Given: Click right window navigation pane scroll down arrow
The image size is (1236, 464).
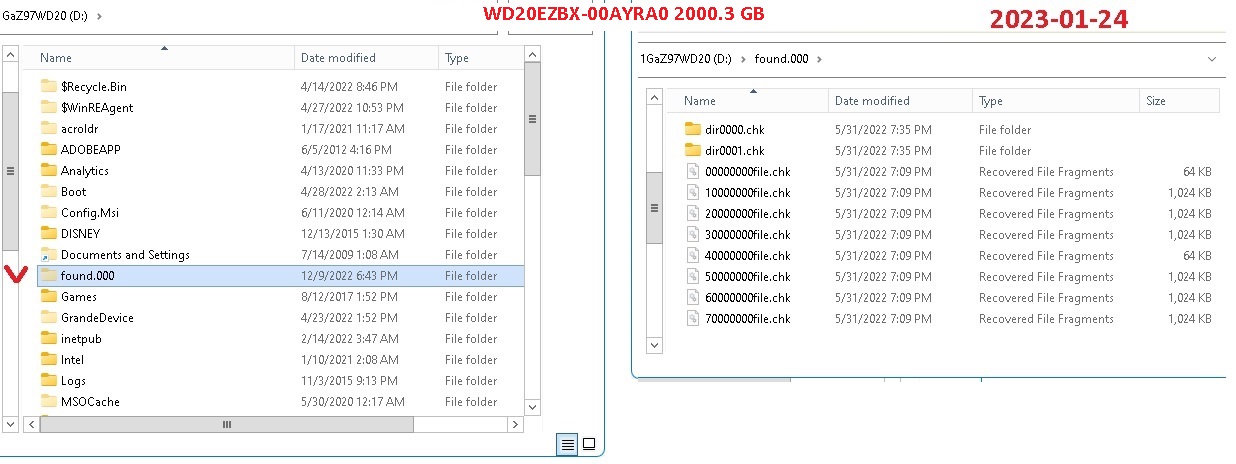Looking at the screenshot, I should pyautogui.click(x=654, y=345).
